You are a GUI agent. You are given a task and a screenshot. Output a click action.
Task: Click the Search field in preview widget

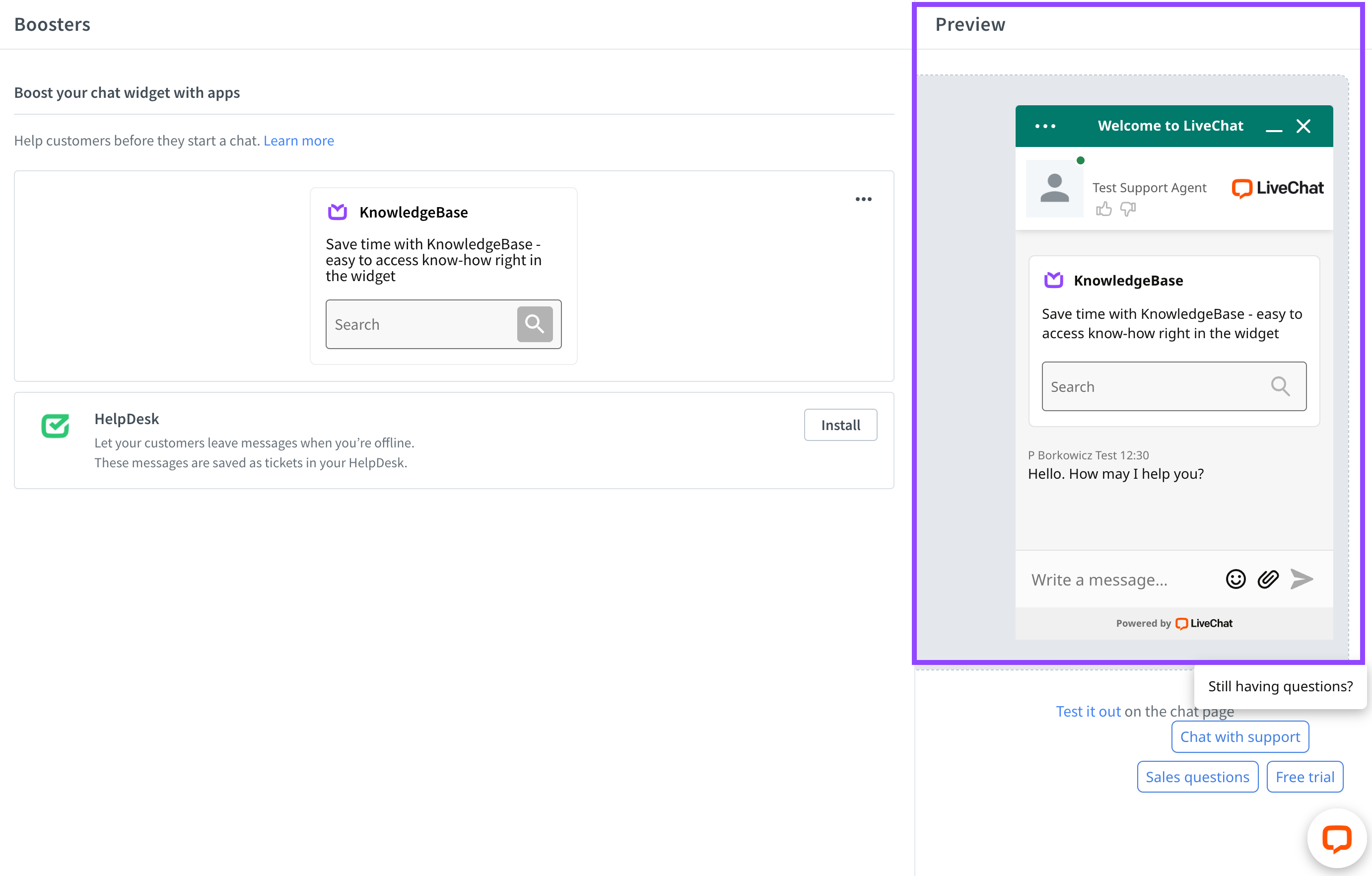[x=1174, y=386]
